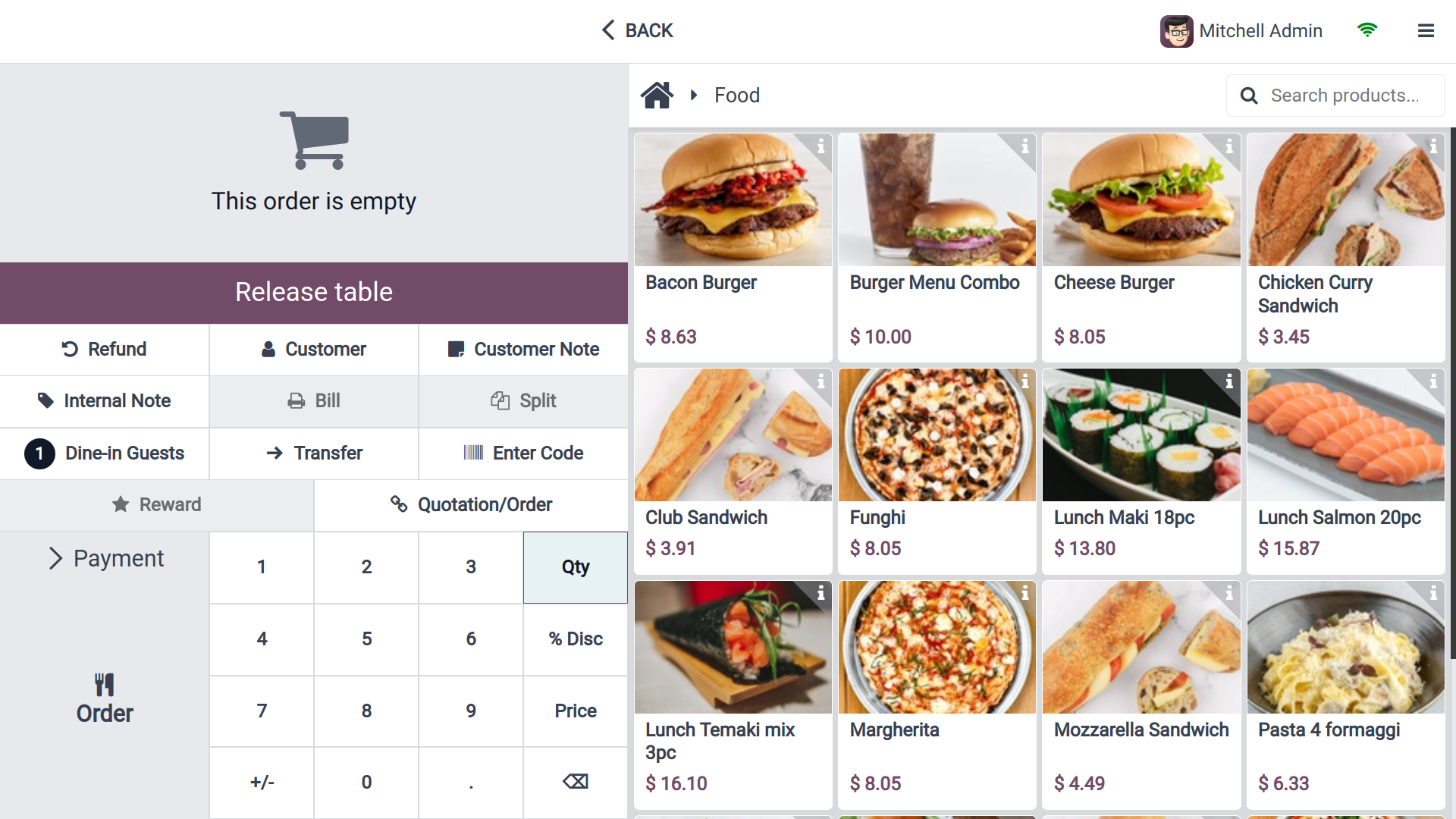Image resolution: width=1456 pixels, height=819 pixels.
Task: Enable % Disc entry mode
Action: pos(575,639)
